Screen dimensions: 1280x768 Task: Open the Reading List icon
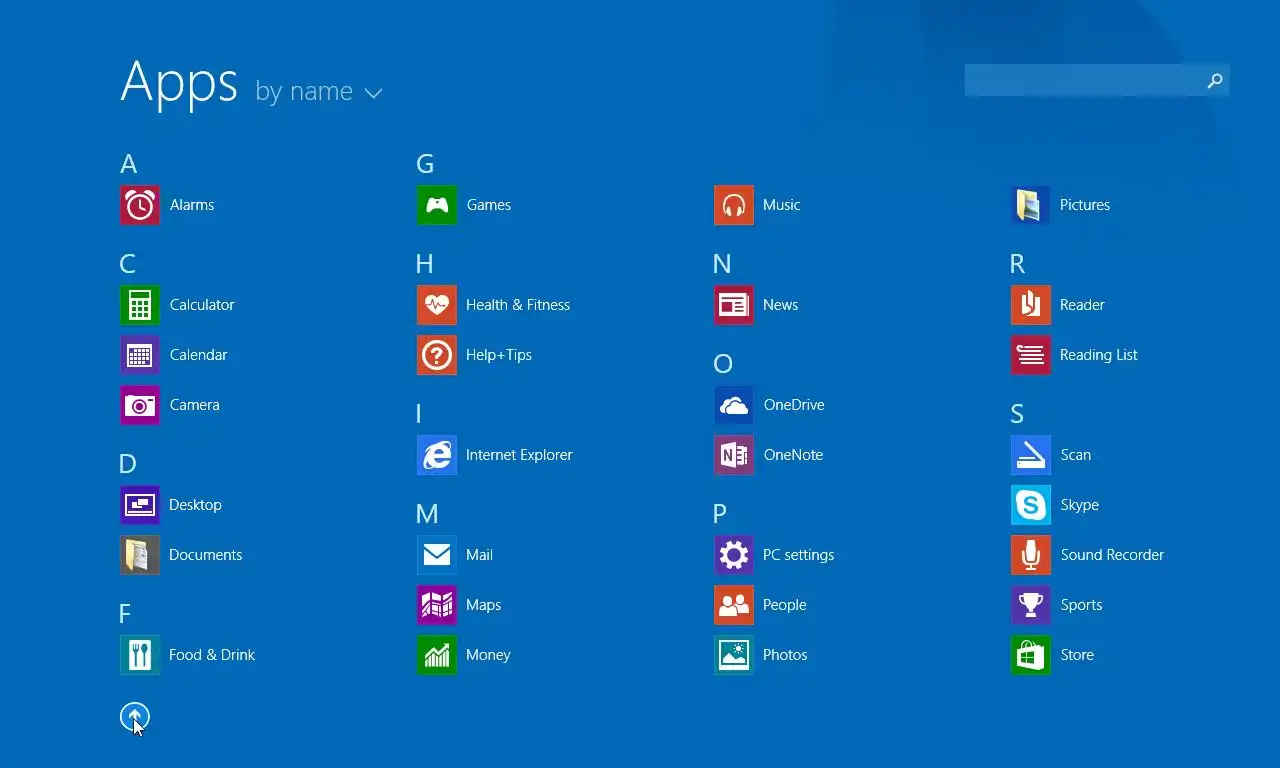[1031, 355]
